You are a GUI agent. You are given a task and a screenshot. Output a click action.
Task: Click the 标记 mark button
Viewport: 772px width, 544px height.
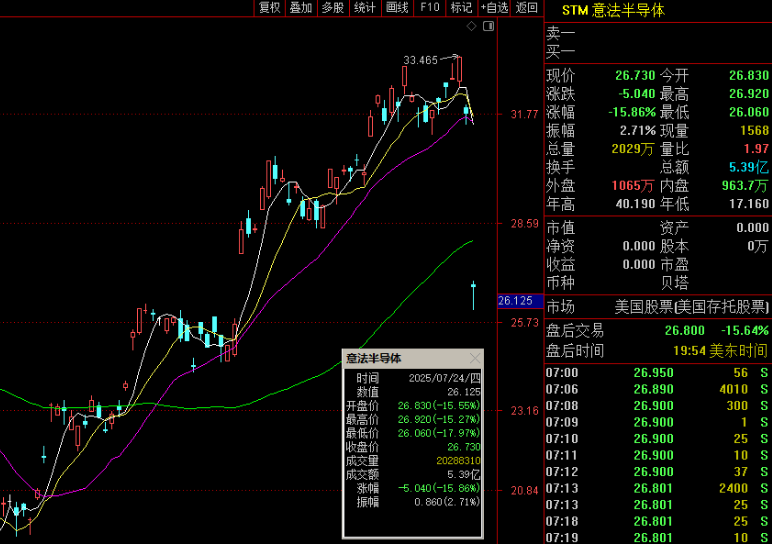pyautogui.click(x=461, y=7)
